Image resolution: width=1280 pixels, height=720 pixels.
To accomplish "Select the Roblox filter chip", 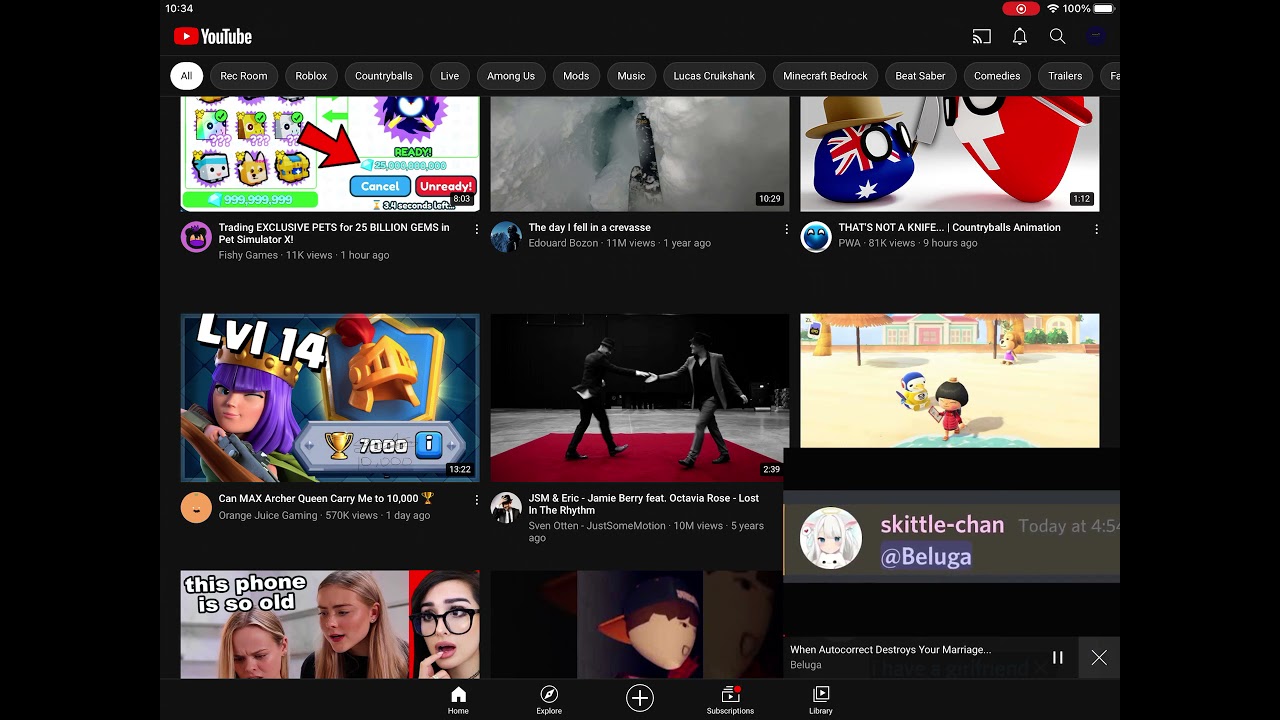I will pyautogui.click(x=311, y=76).
